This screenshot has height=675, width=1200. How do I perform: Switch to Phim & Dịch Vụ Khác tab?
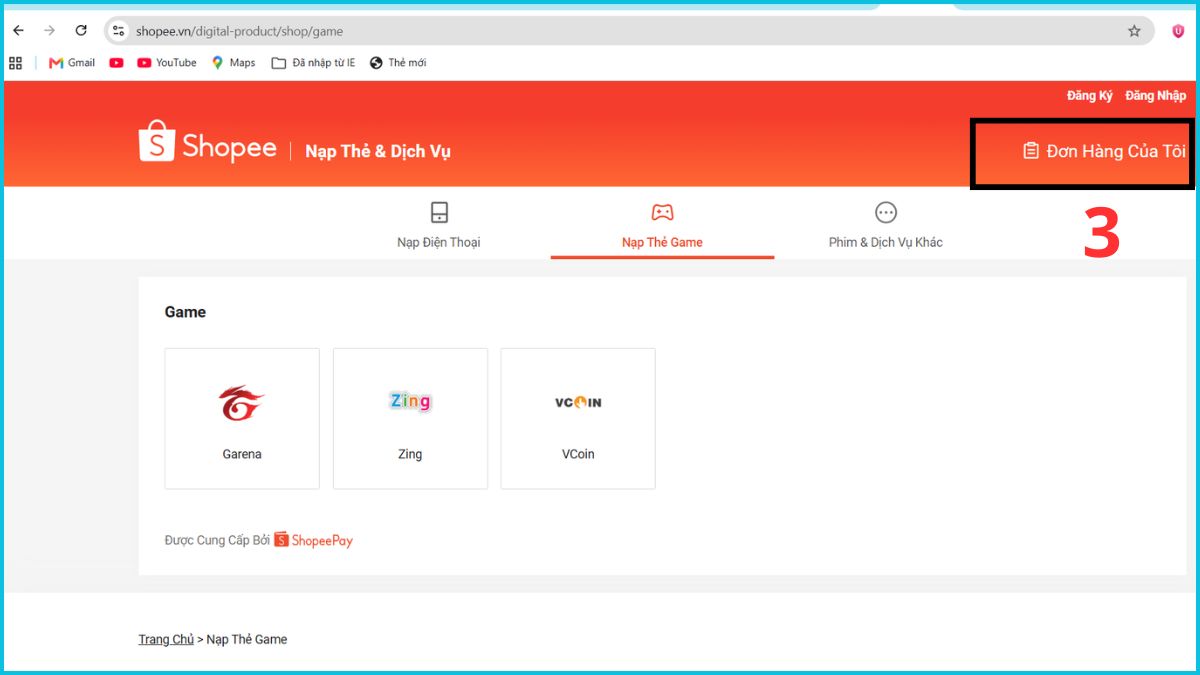click(886, 225)
